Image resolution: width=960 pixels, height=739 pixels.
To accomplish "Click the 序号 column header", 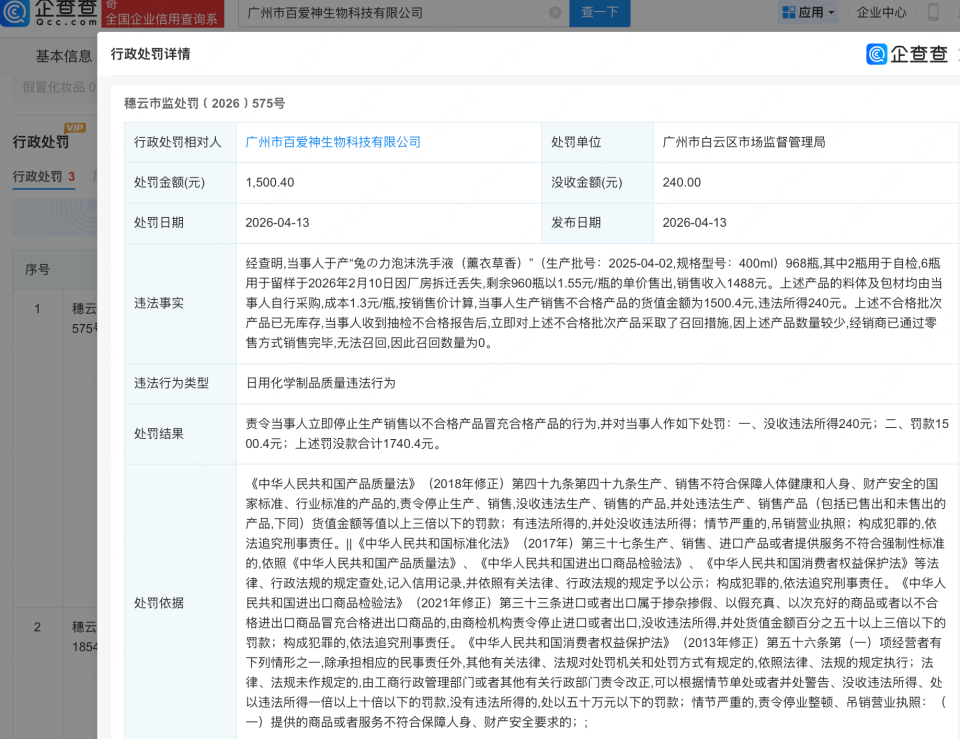I will click(37, 269).
